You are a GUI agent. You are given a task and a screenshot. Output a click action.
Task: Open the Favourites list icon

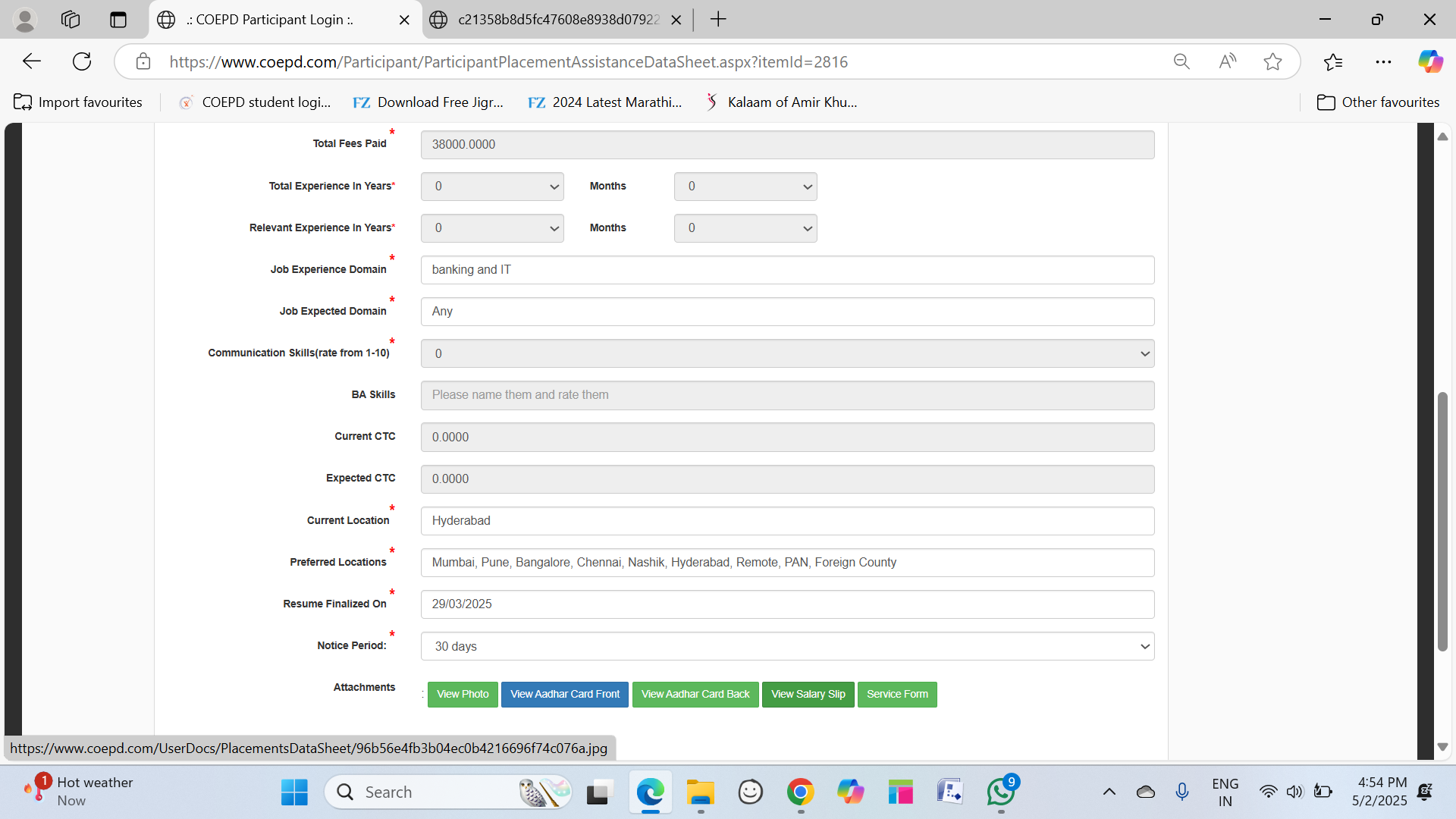(1333, 61)
